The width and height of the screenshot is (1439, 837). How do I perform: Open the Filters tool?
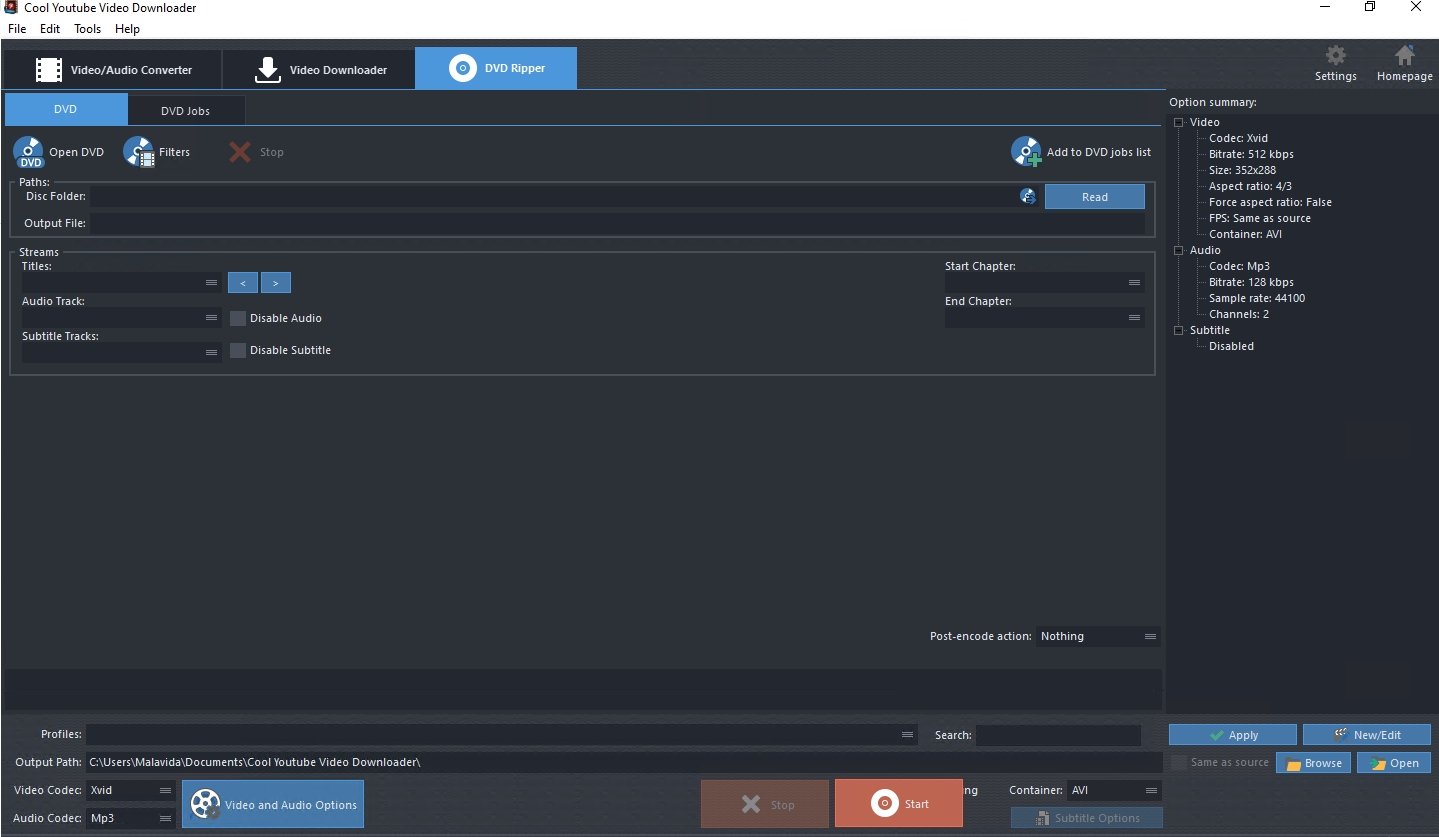(x=156, y=152)
